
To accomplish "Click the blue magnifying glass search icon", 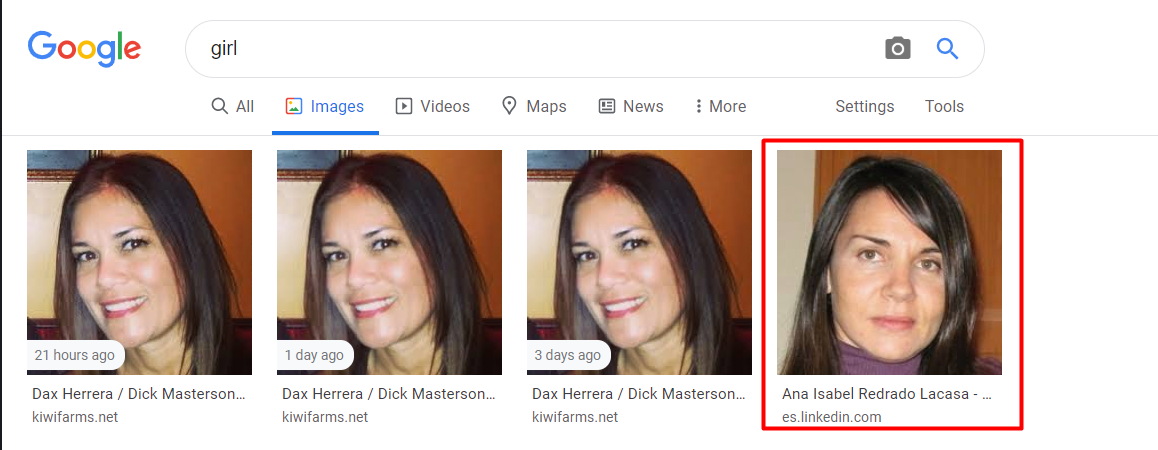I will point(947,49).
